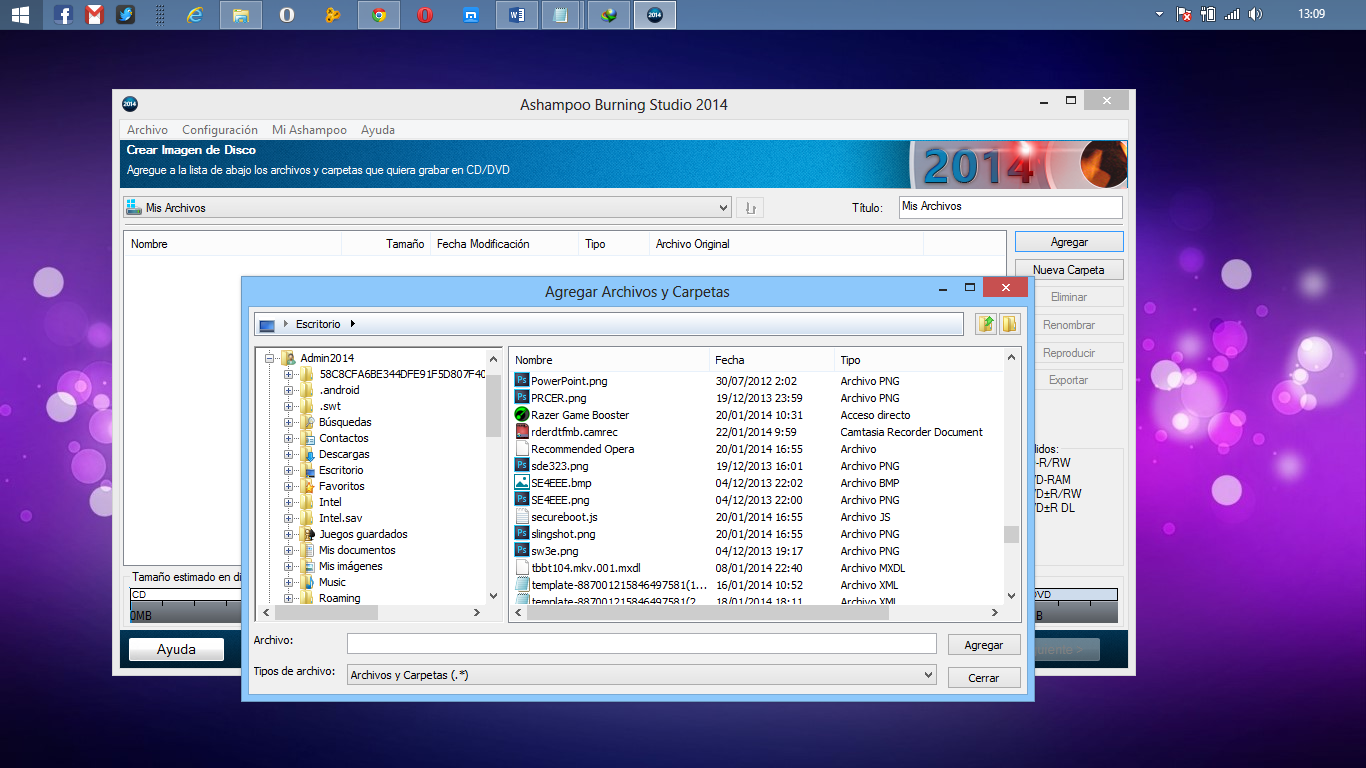The height and width of the screenshot is (768, 1366).
Task: Click the bottom Ayuda button
Action: [176, 650]
